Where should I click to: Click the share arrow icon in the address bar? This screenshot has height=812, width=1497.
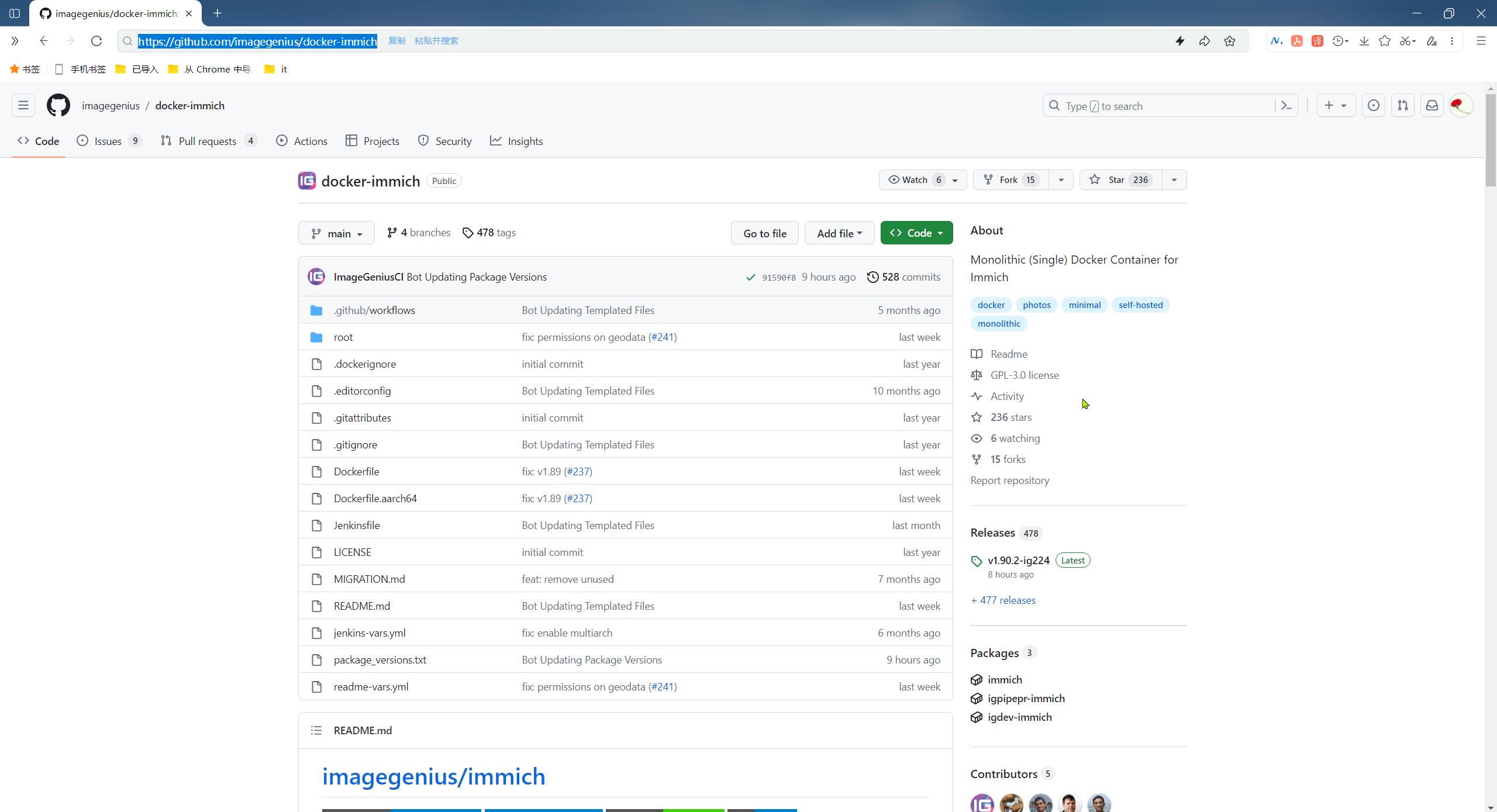click(1205, 41)
